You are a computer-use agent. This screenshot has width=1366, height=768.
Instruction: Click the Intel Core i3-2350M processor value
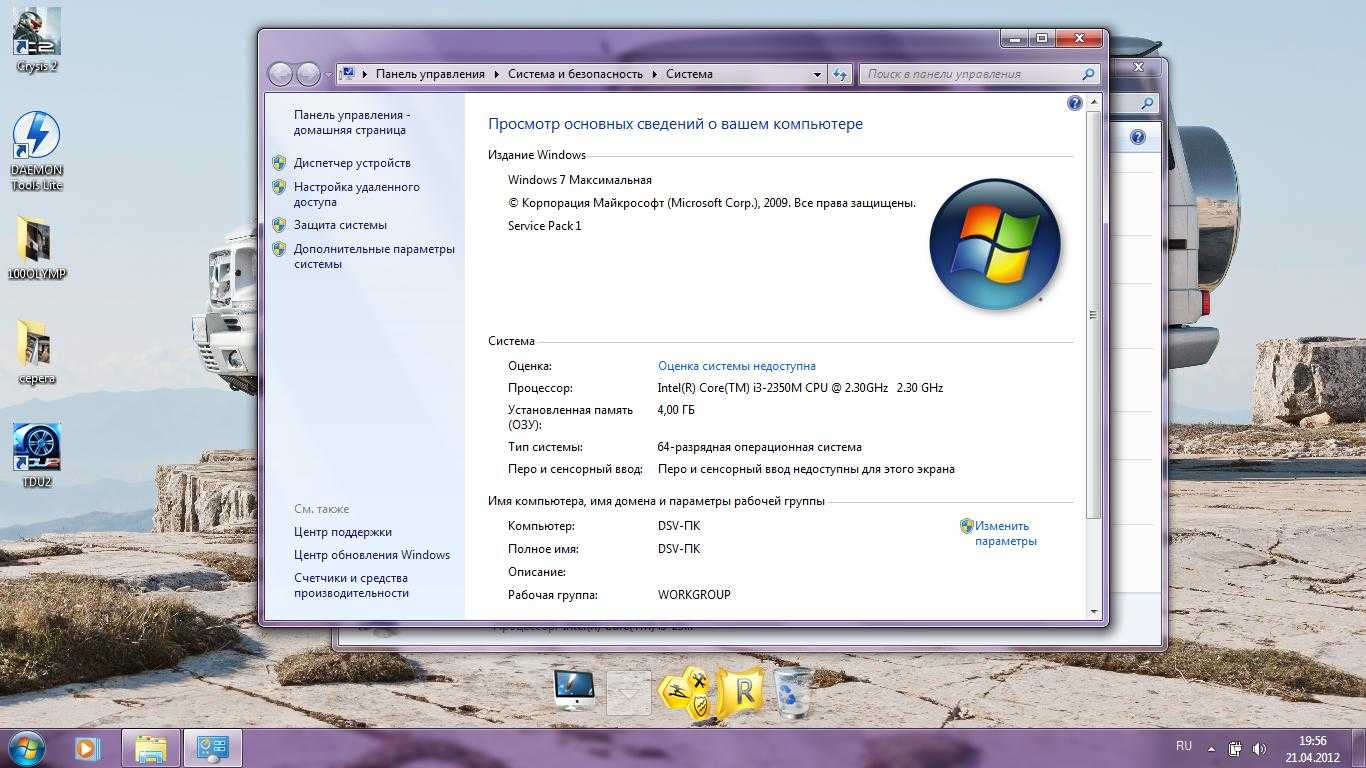(800, 388)
